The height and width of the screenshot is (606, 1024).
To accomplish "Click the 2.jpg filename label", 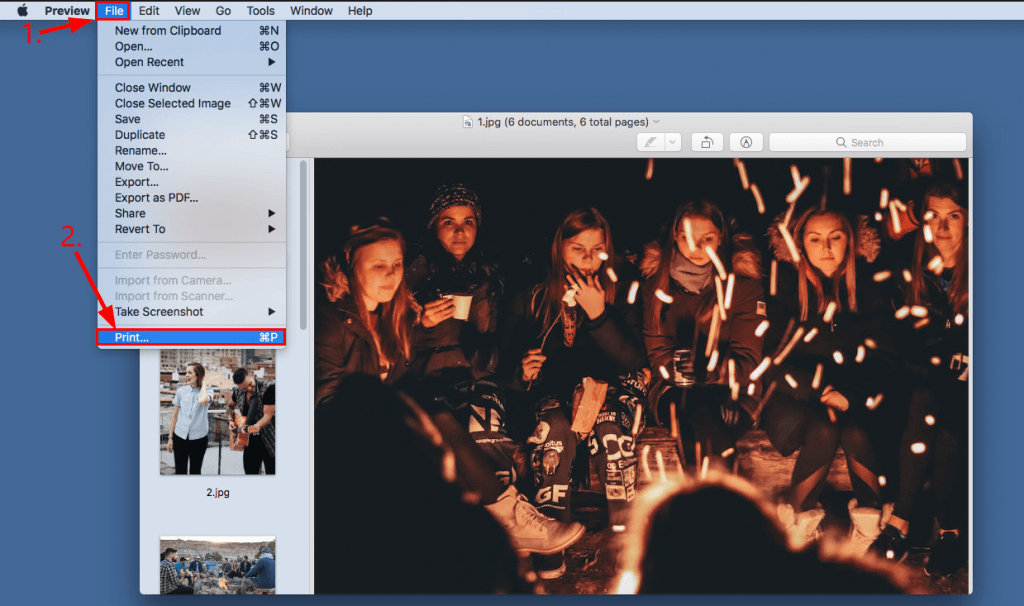I will [218, 492].
